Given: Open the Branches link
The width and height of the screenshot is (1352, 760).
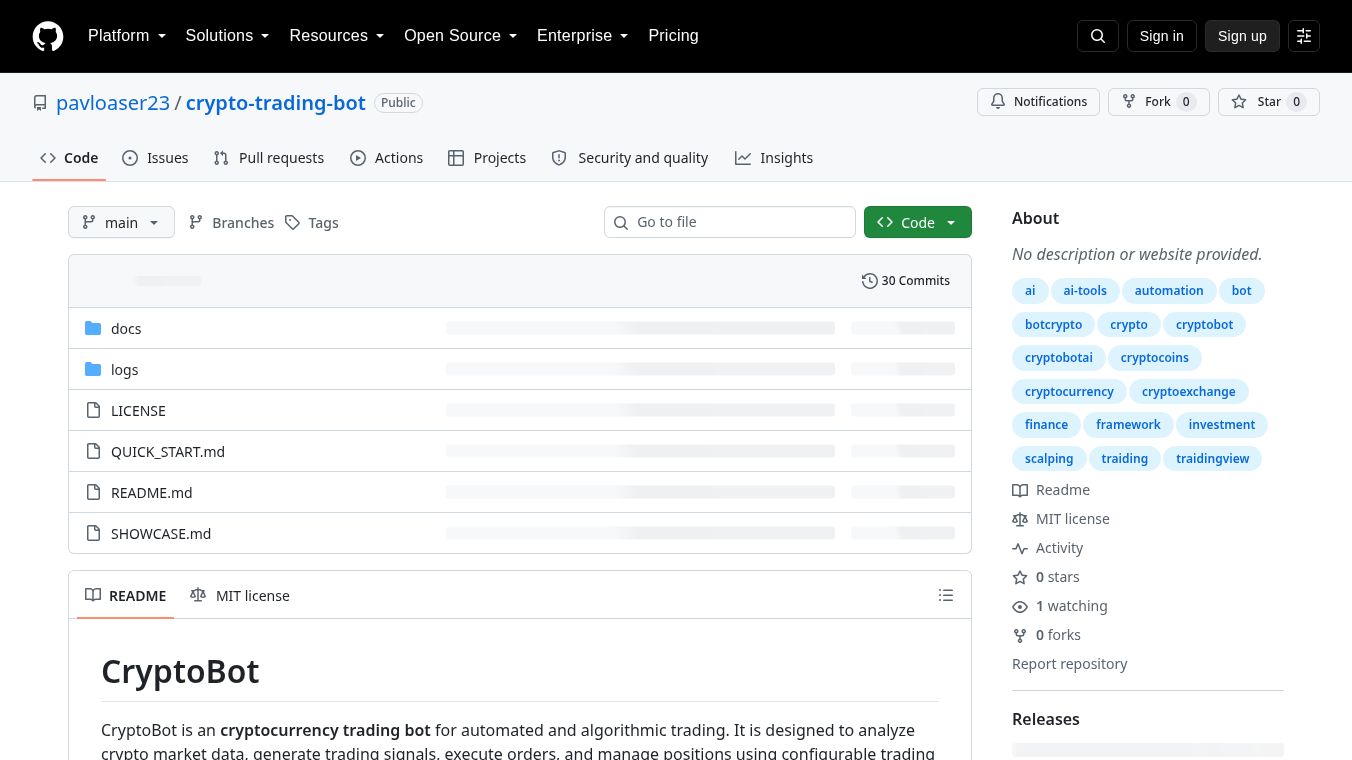Looking at the screenshot, I should (231, 222).
